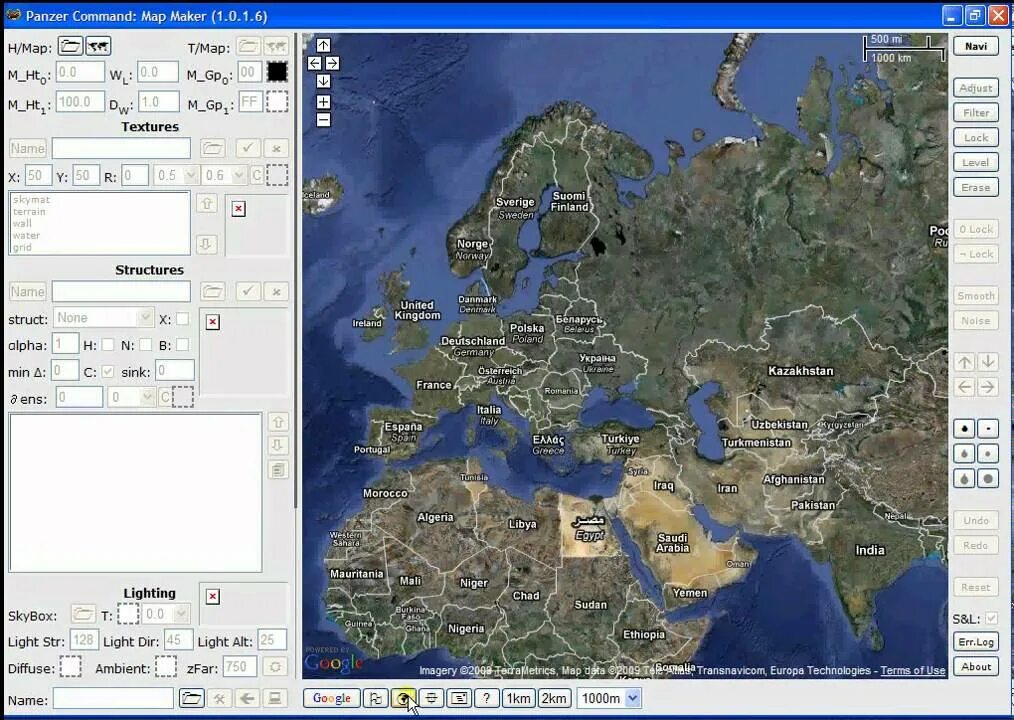Click the copy icon beside the structures list
Image resolution: width=1014 pixels, height=720 pixels.
(278, 470)
